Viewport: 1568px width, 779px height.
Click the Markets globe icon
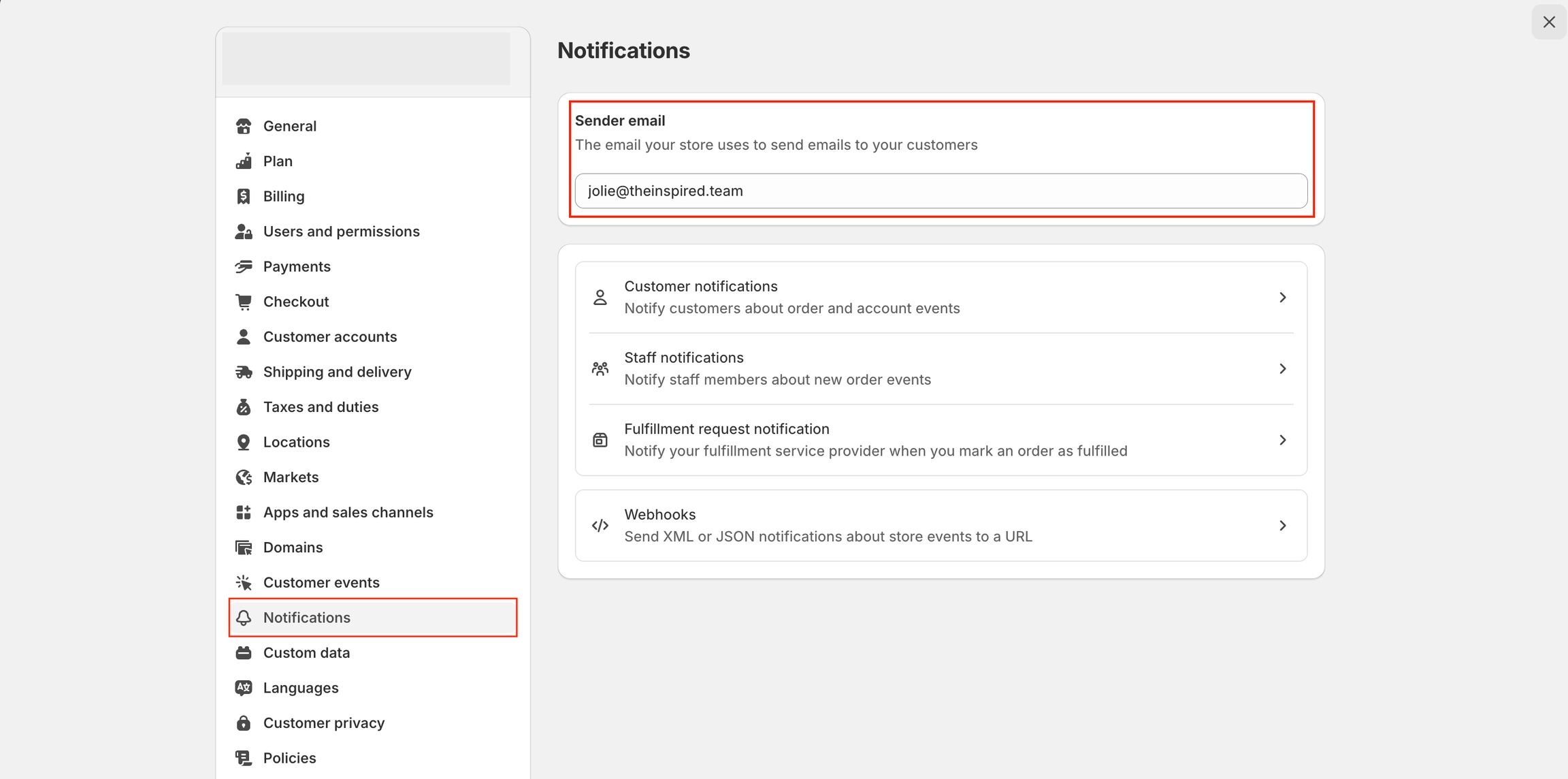point(243,477)
